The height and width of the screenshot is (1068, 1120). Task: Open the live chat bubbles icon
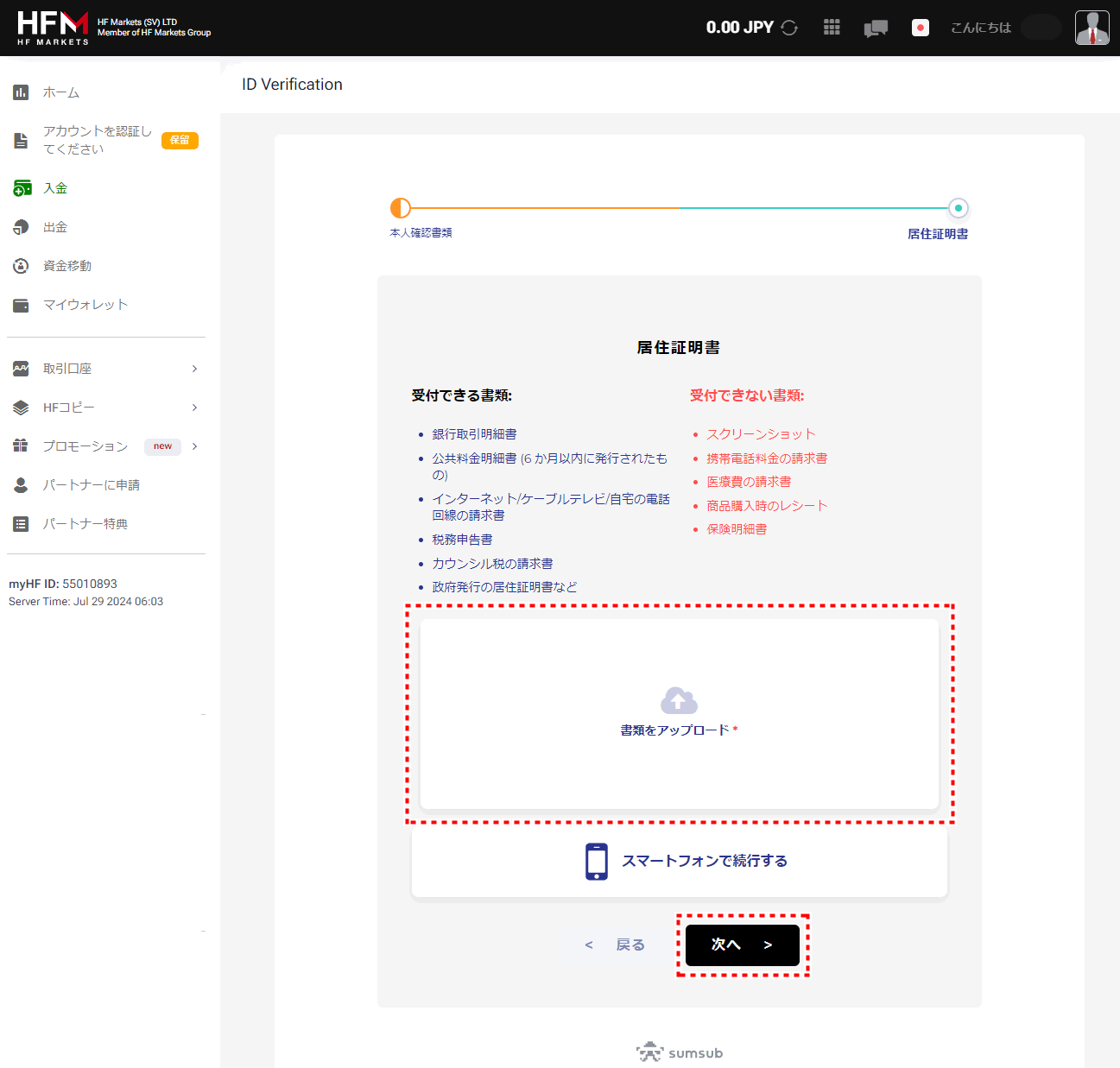pyautogui.click(x=876, y=28)
